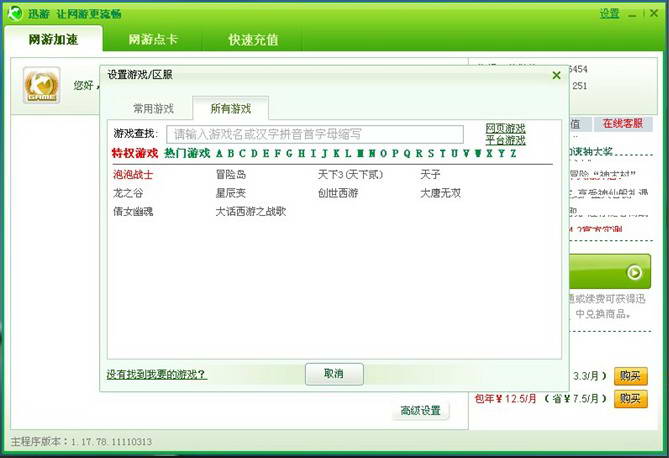669x458 pixels.
Task: Open the 网游点卡 main tab
Action: tap(153, 40)
